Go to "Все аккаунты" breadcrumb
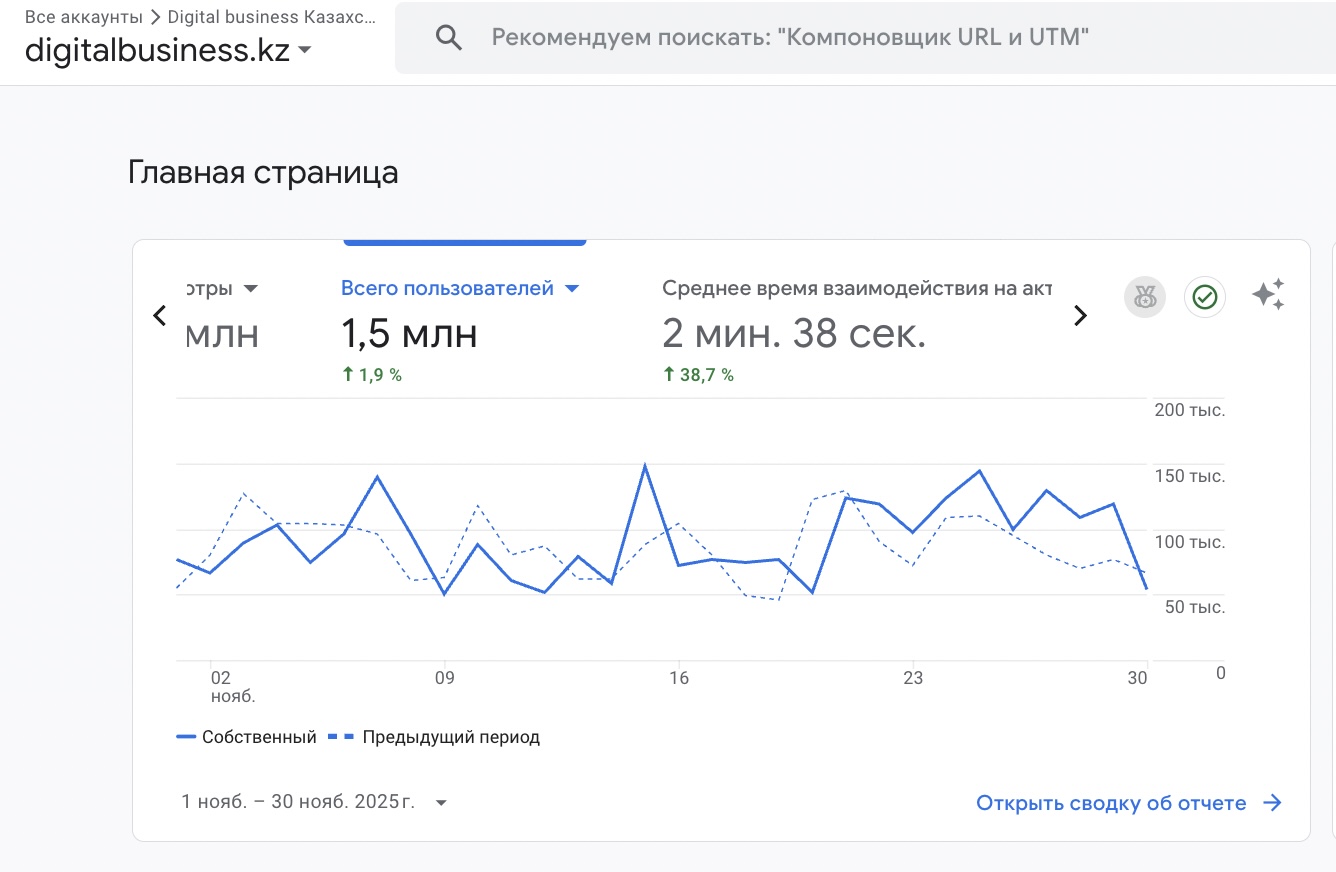 click(84, 17)
